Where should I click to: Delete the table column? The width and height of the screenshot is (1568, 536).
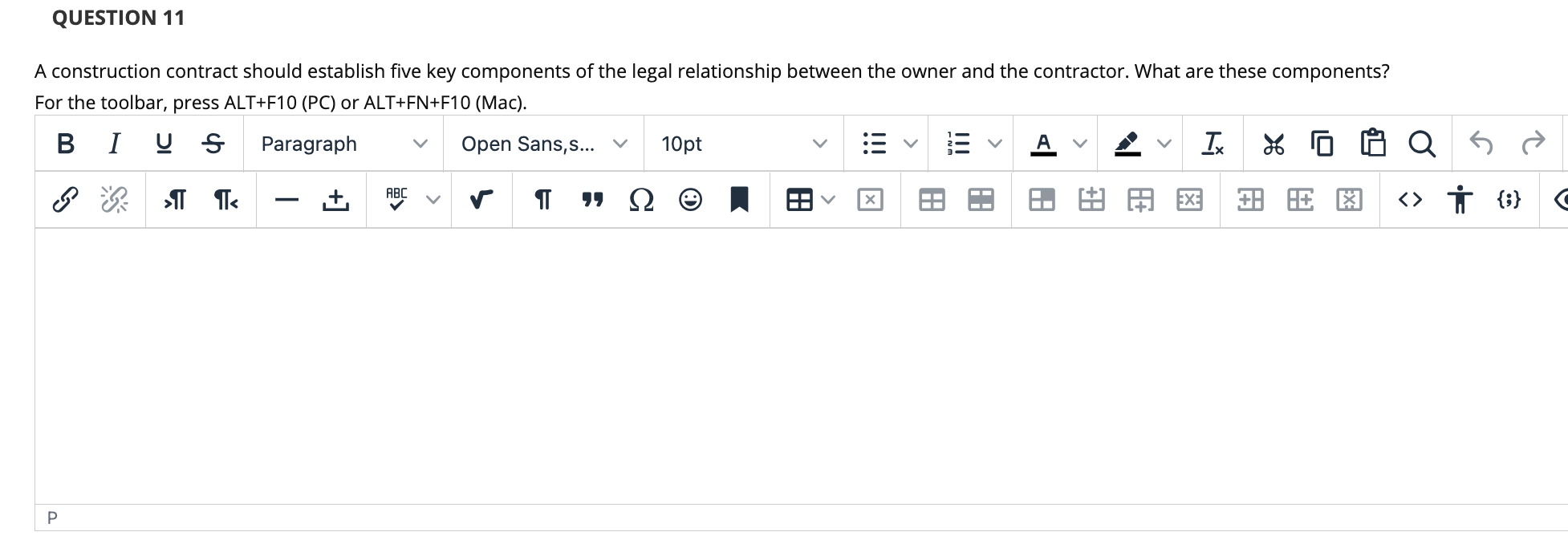[x=1349, y=200]
